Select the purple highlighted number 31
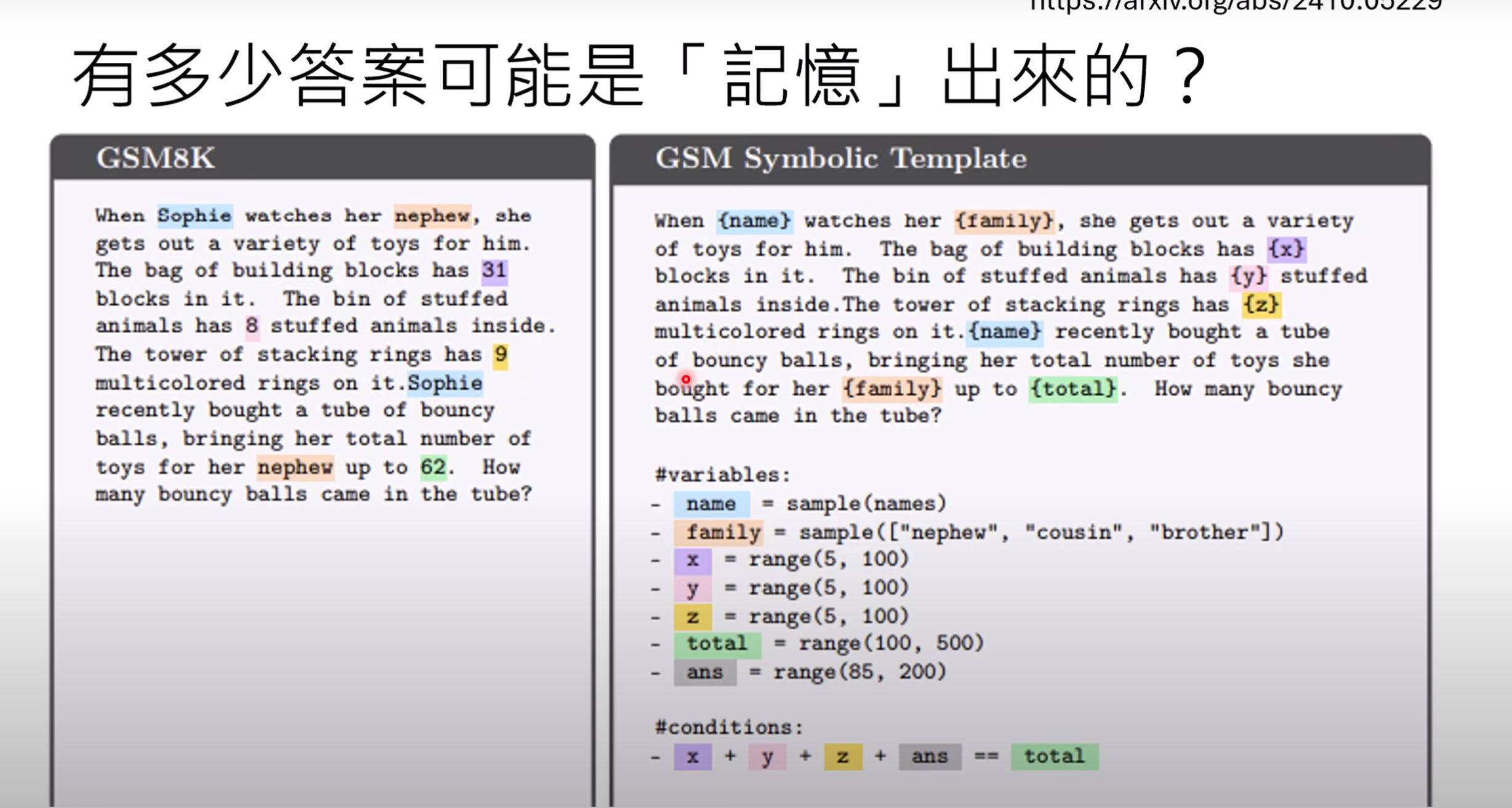The height and width of the screenshot is (808, 1512). pos(494,270)
